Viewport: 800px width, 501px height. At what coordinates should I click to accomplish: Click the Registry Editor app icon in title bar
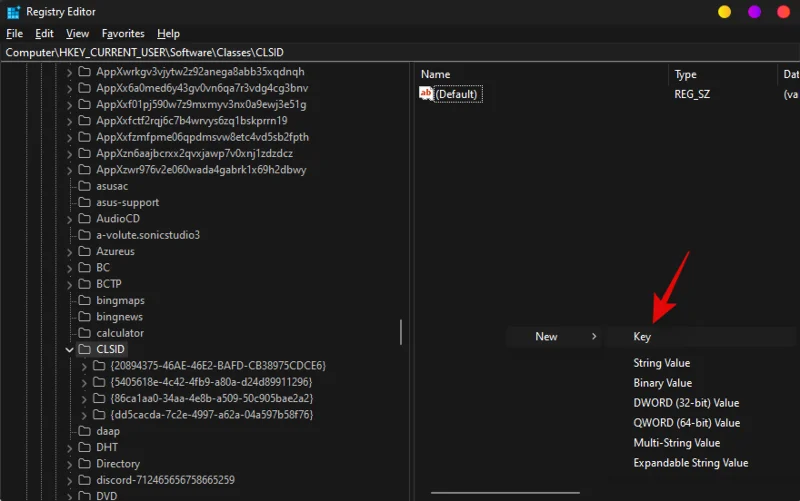click(13, 12)
